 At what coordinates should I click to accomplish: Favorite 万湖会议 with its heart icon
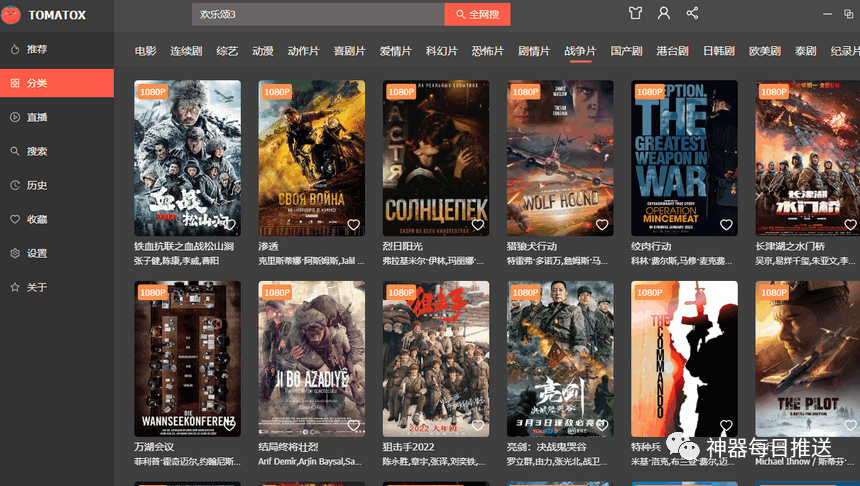[229, 425]
